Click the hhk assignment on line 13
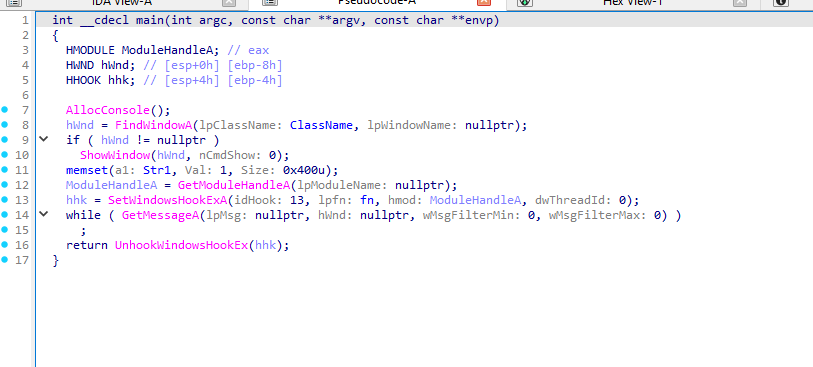This screenshot has height=367, width=813. pos(76,201)
